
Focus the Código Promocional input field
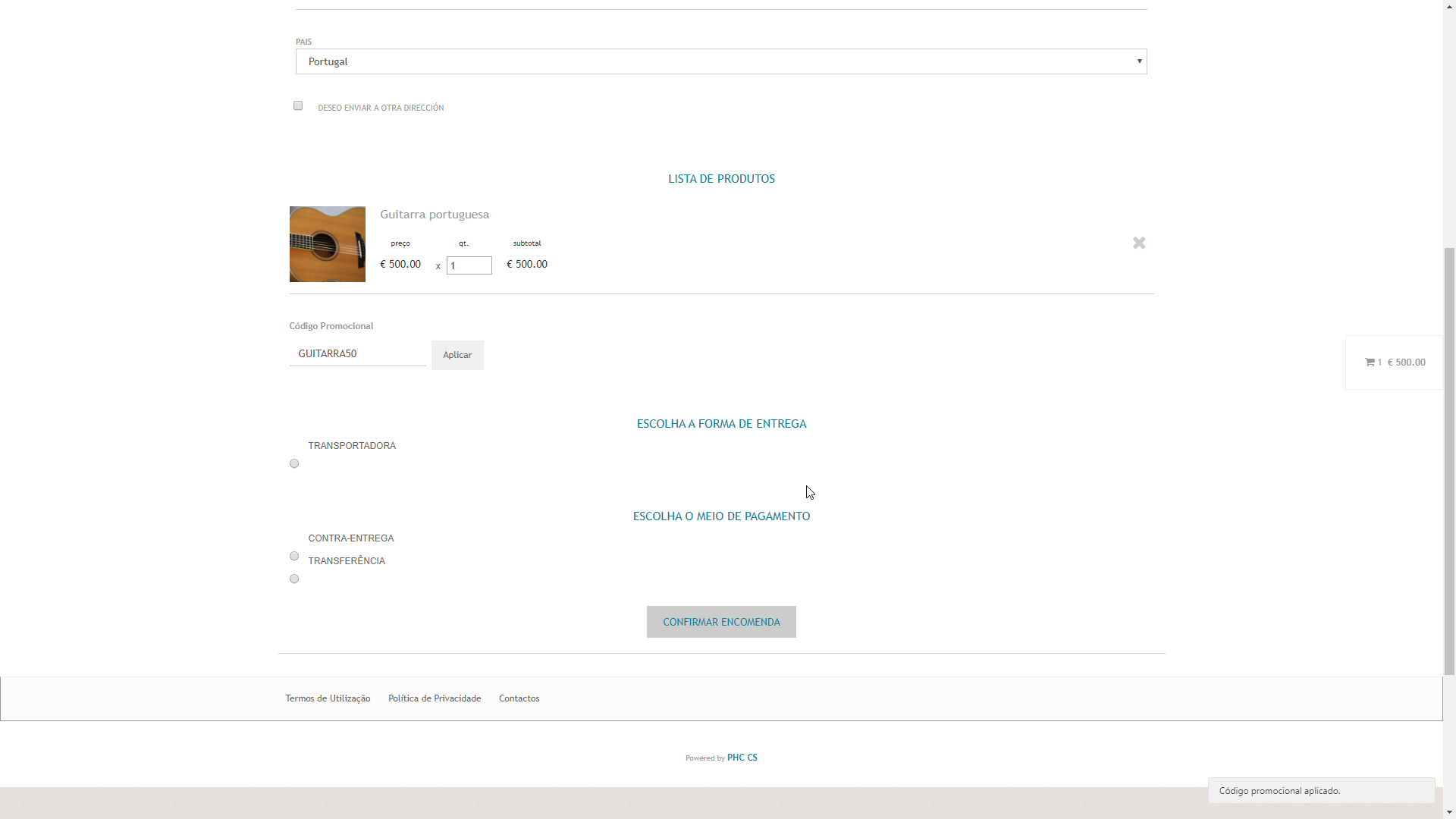357,354
